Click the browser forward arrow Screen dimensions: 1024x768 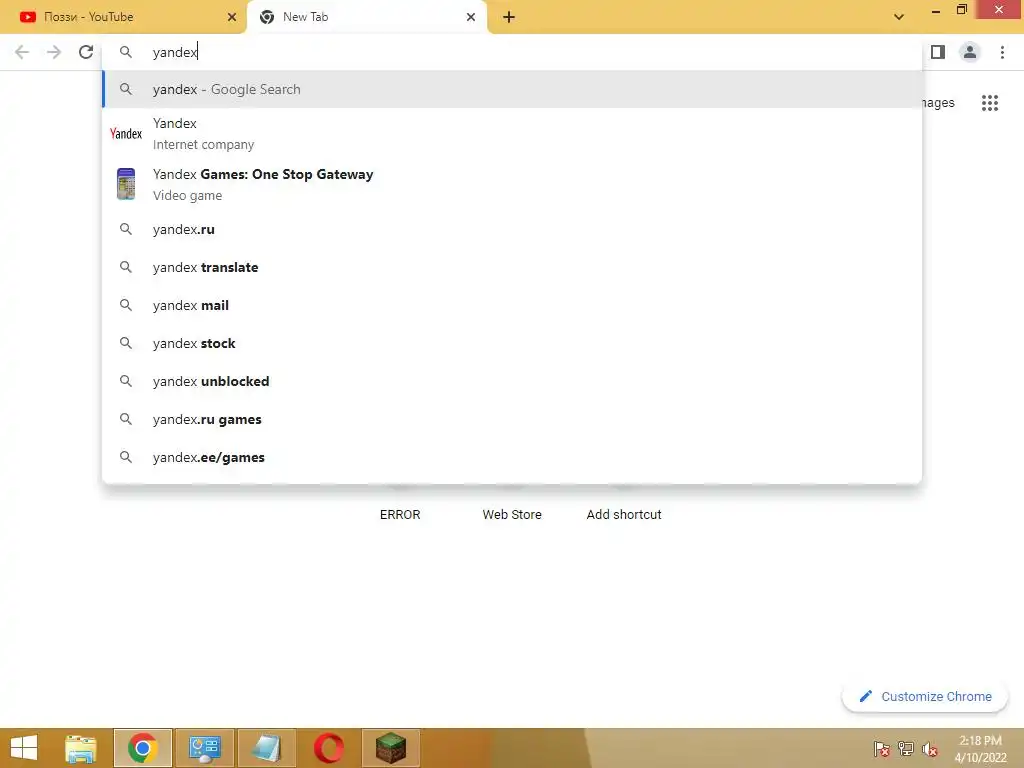click(54, 52)
